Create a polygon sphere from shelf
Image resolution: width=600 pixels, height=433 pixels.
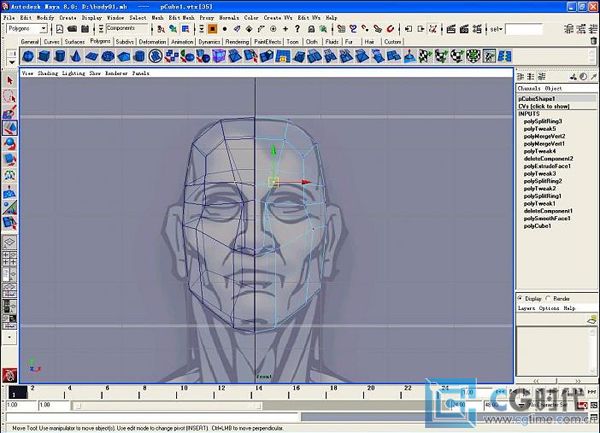[x=28, y=57]
